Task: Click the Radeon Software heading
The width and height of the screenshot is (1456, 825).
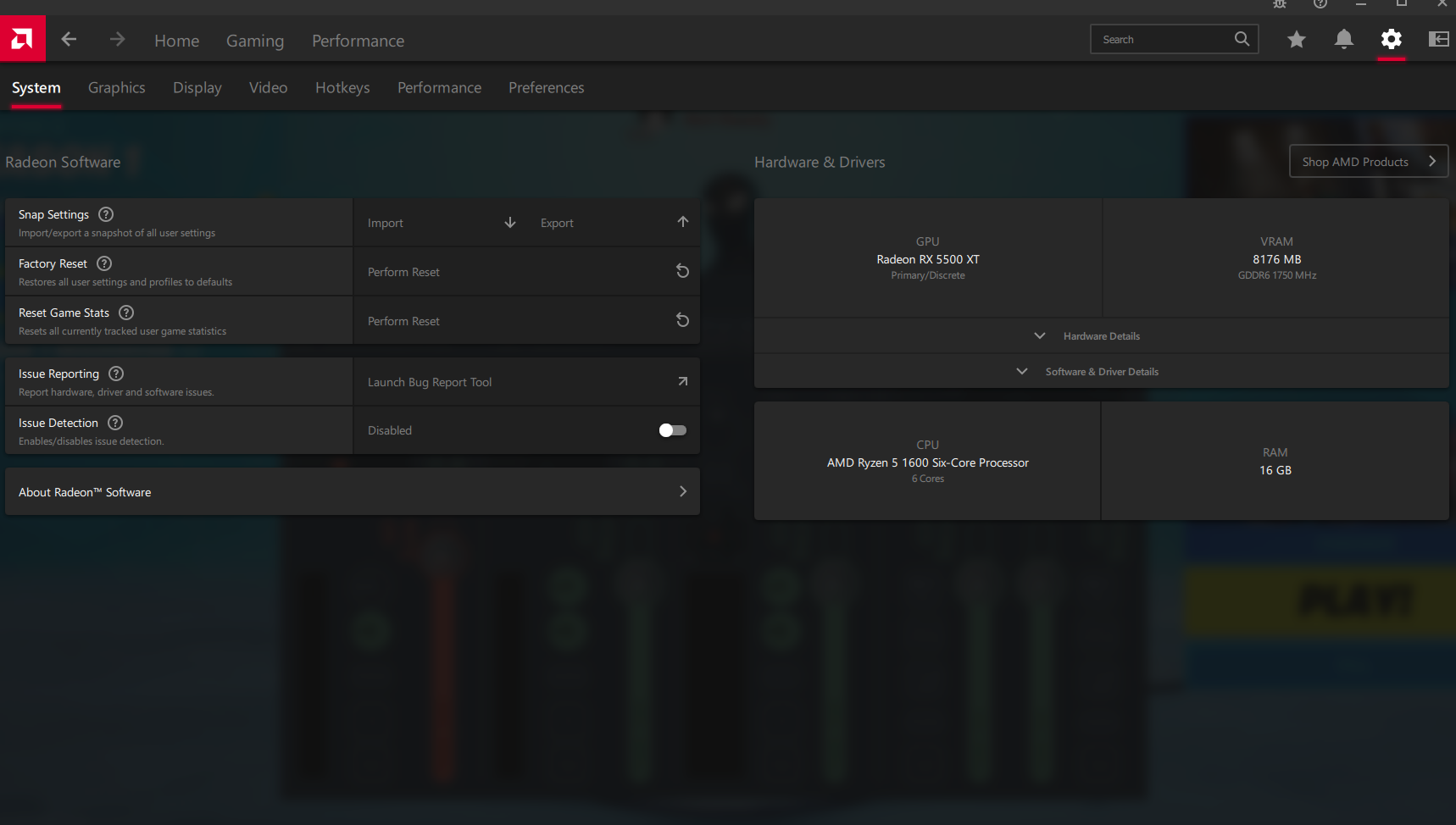Action: click(63, 162)
